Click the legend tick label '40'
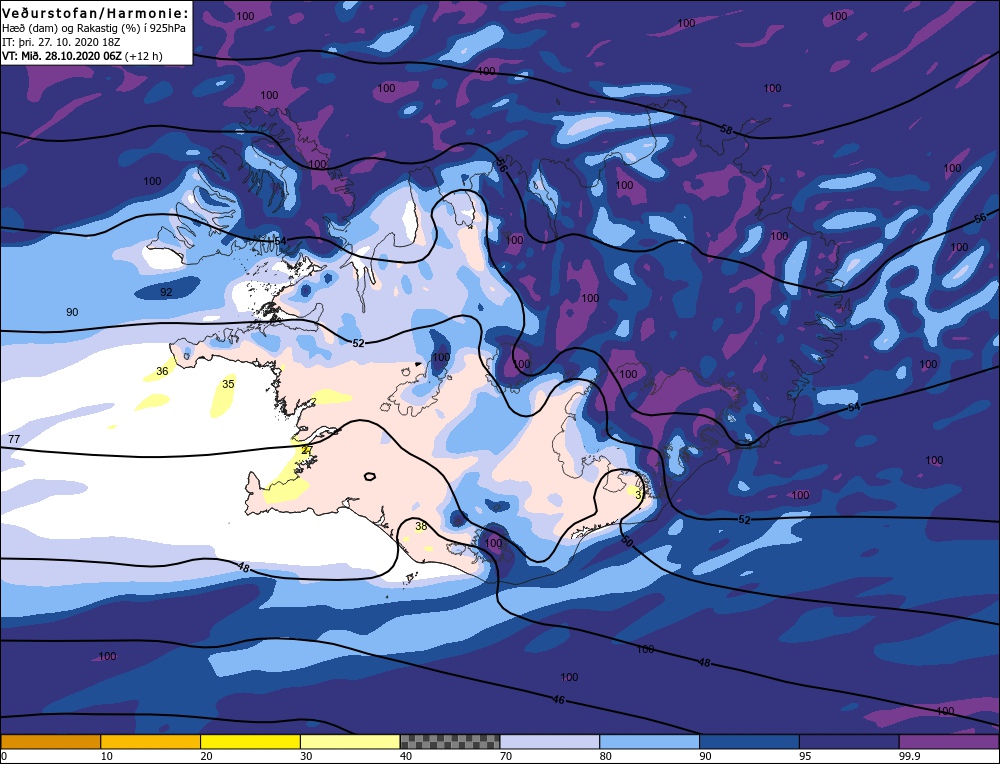The image size is (1000, 764). coord(406,756)
